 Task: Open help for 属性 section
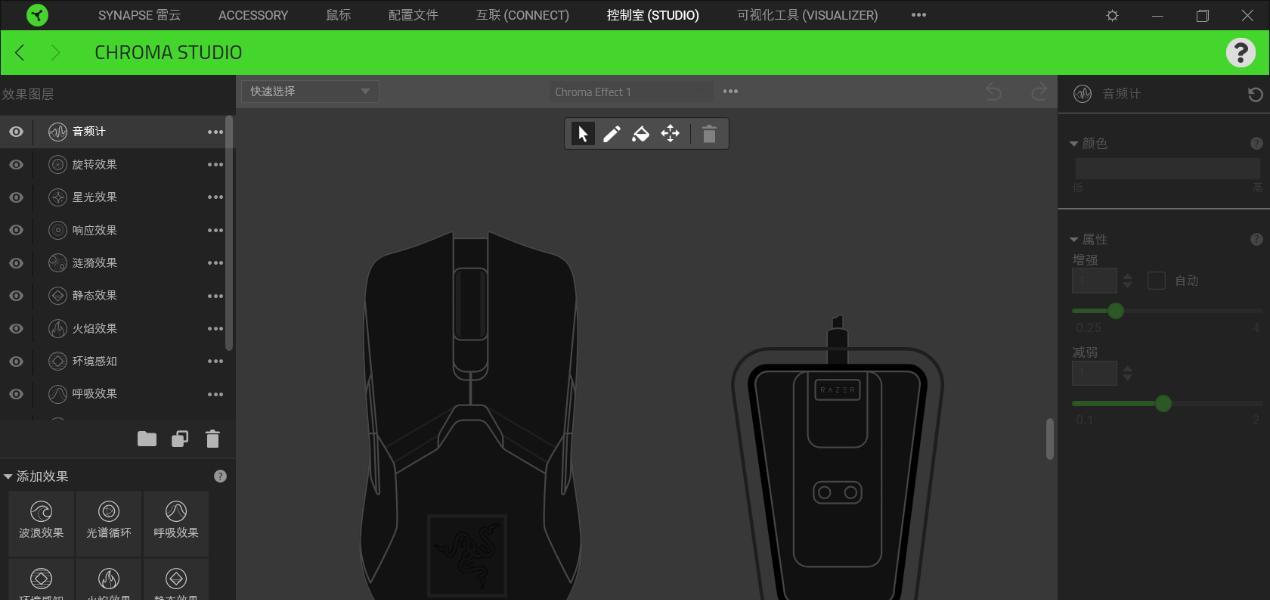coord(1256,240)
